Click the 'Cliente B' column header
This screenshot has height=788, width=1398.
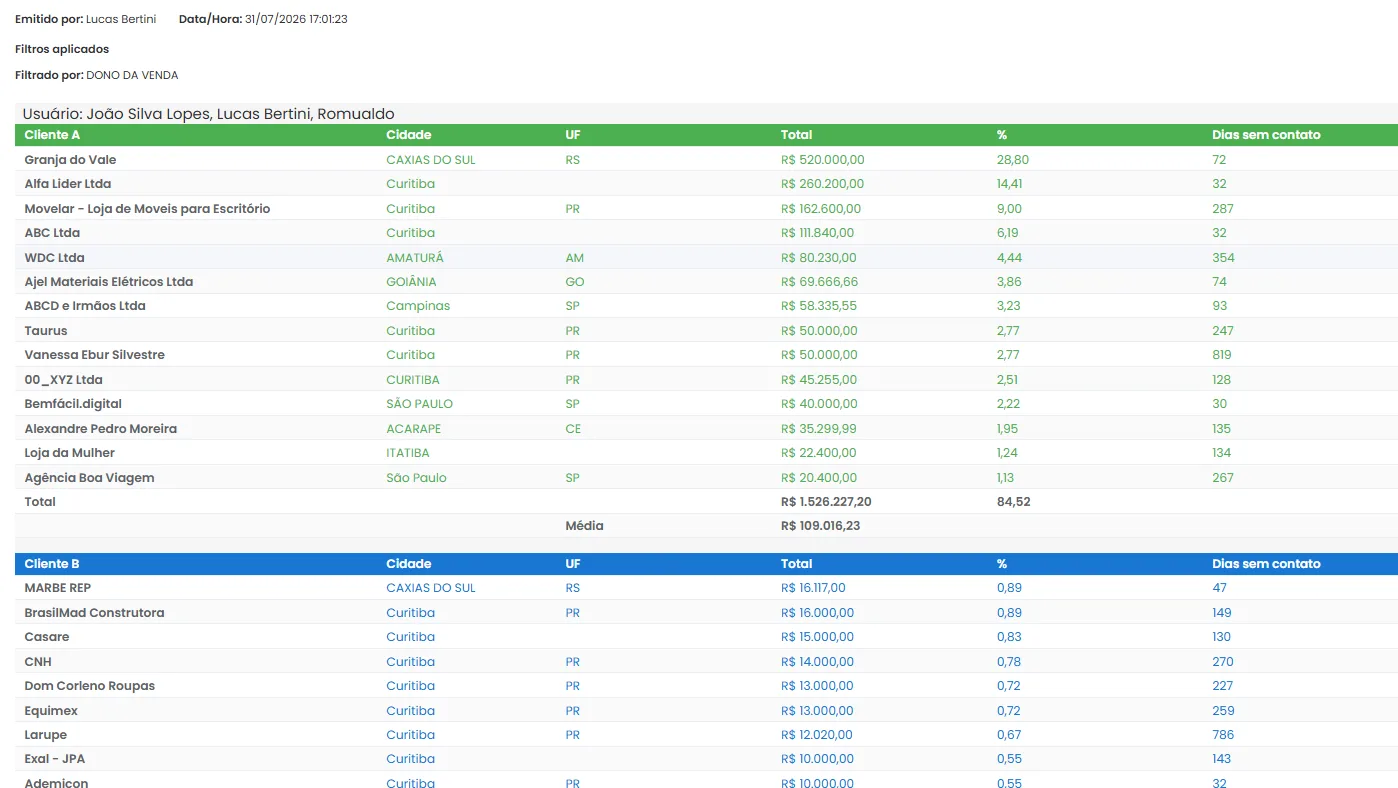point(52,564)
